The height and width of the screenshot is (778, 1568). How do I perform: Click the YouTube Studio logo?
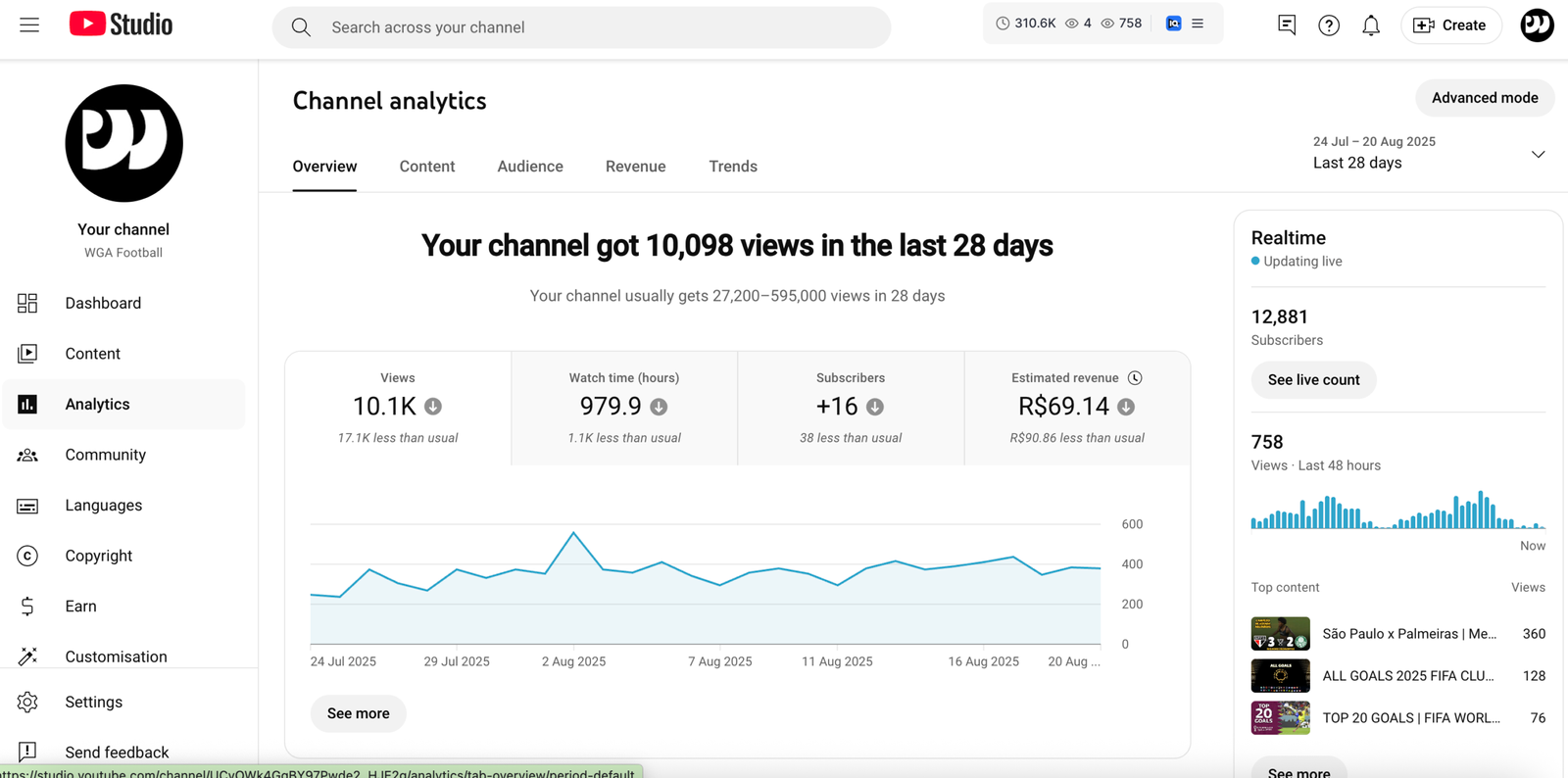(121, 24)
